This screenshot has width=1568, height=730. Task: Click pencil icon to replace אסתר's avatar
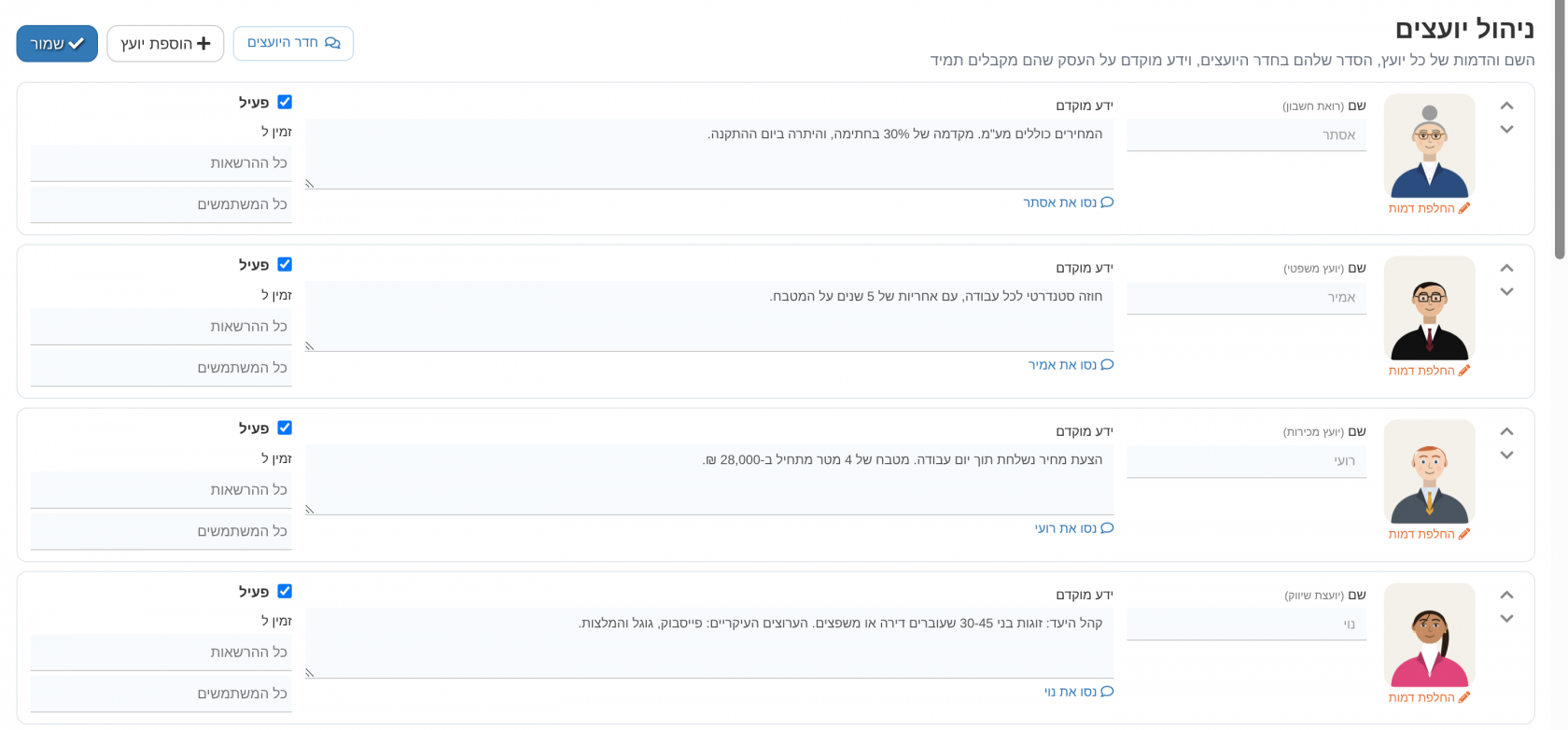[1463, 208]
